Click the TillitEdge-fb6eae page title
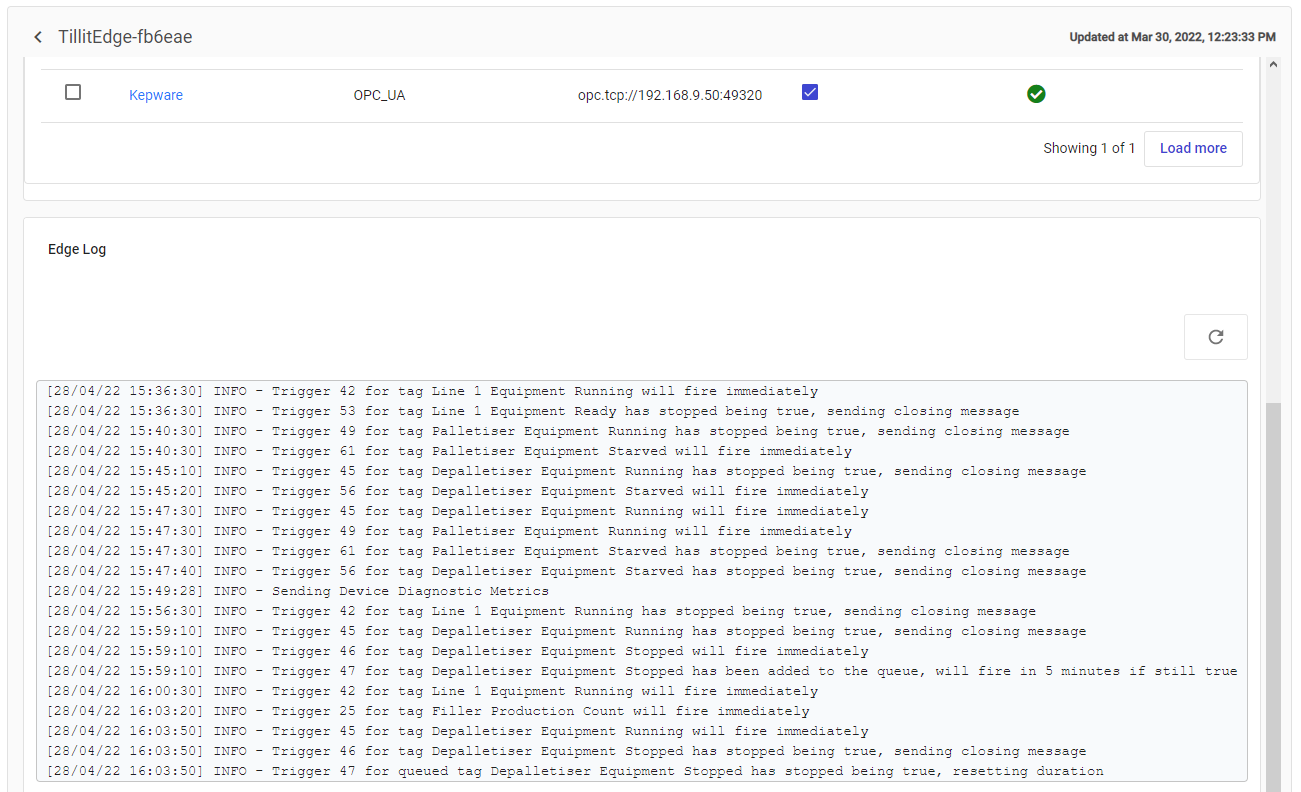This screenshot has width=1301, height=792. click(125, 37)
